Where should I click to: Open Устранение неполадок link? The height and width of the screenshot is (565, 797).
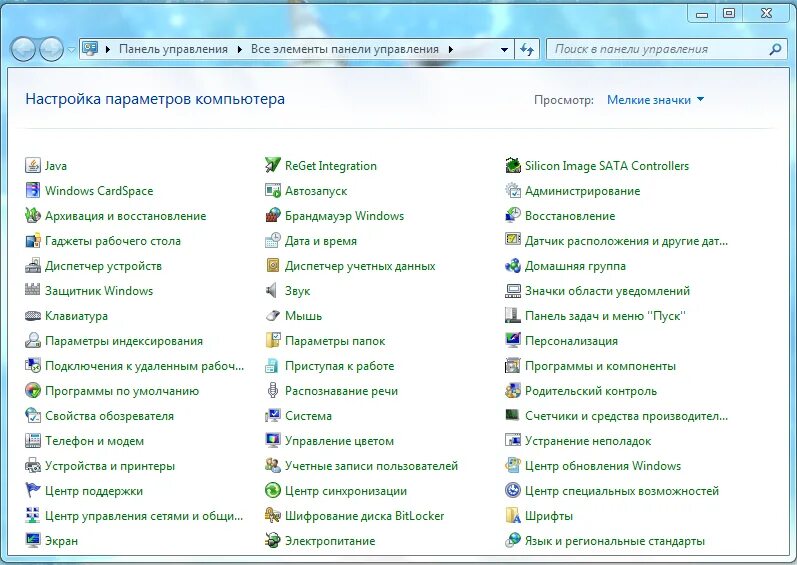(x=588, y=441)
